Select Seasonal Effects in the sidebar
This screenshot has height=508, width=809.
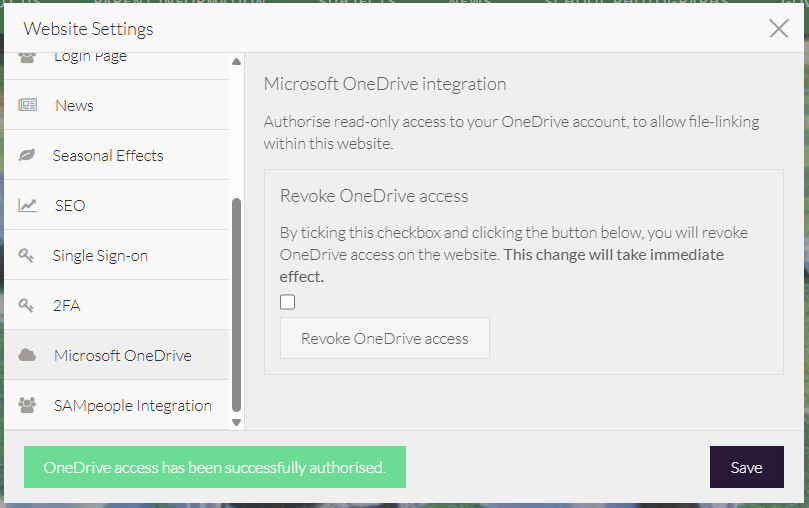107,155
